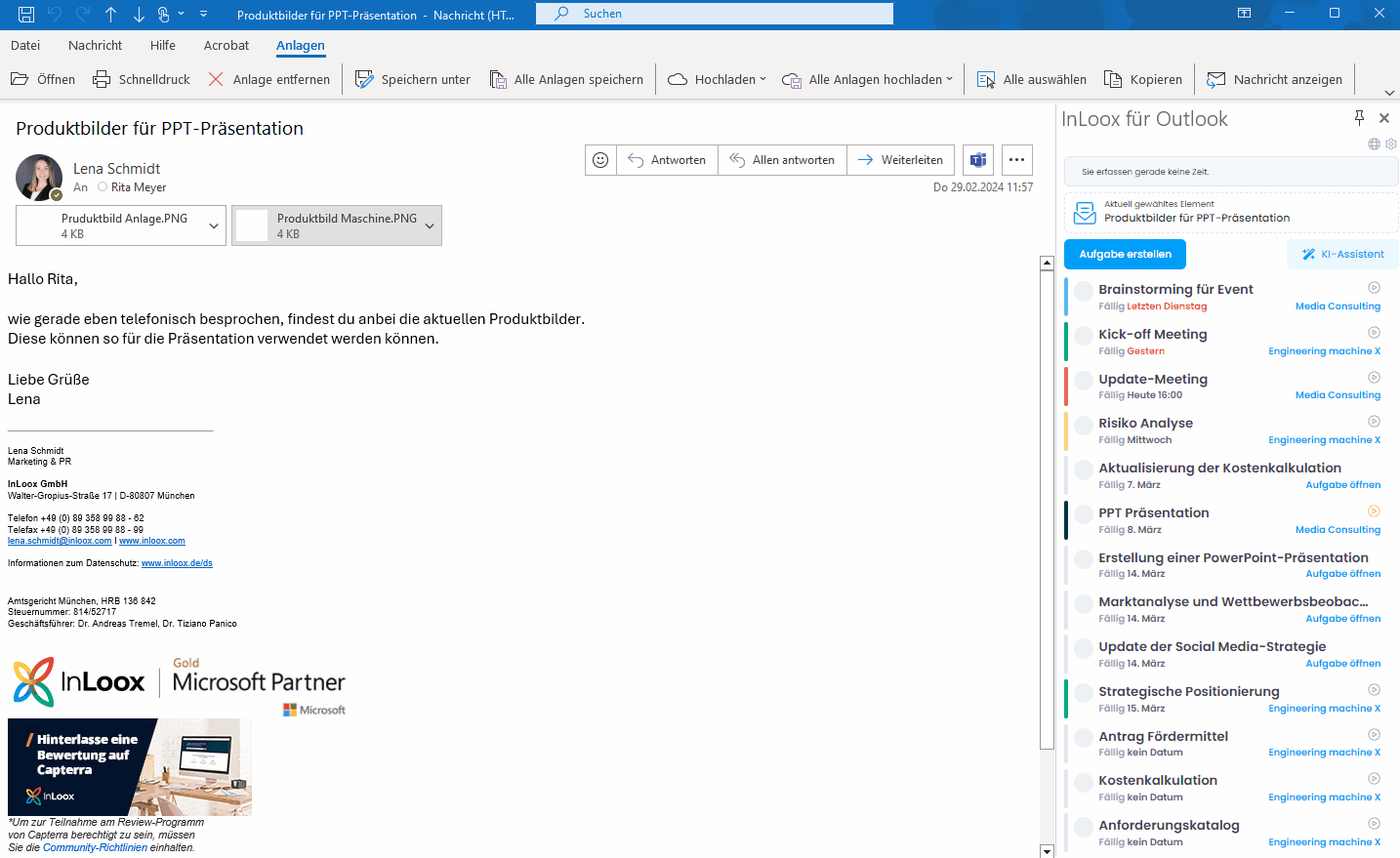Copy the attachment with the Kopieren icon
1400x858 pixels.
(1143, 79)
